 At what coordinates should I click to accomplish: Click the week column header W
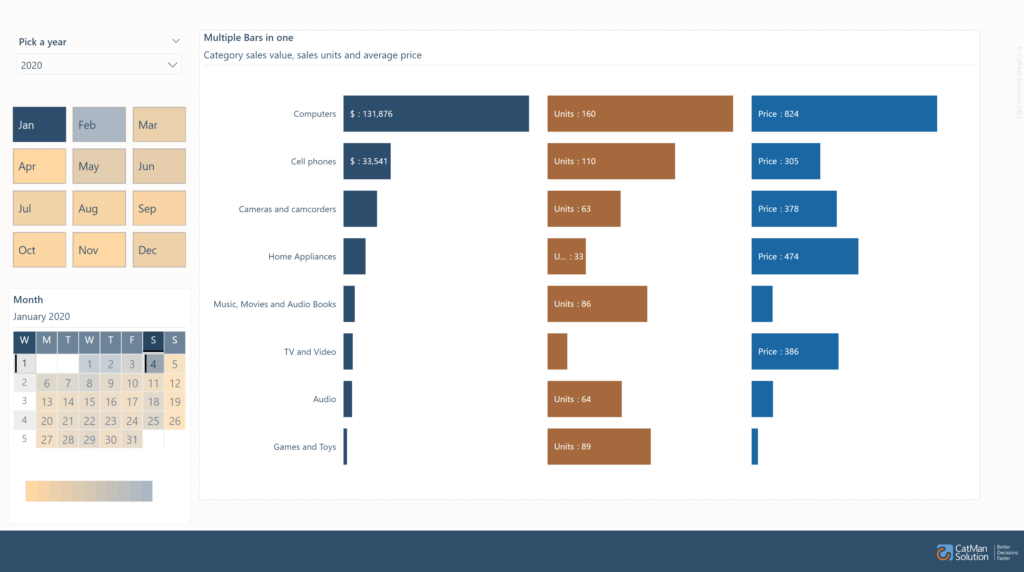point(24,341)
